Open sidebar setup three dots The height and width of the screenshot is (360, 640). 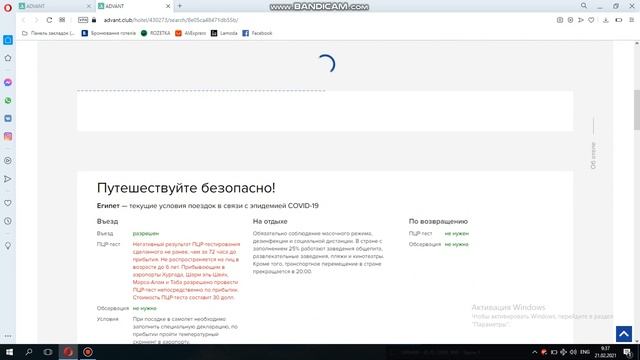click(8, 336)
